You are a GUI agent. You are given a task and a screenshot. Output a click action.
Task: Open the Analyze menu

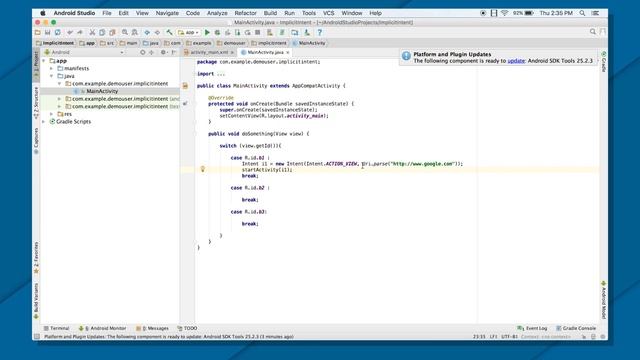coord(217,13)
